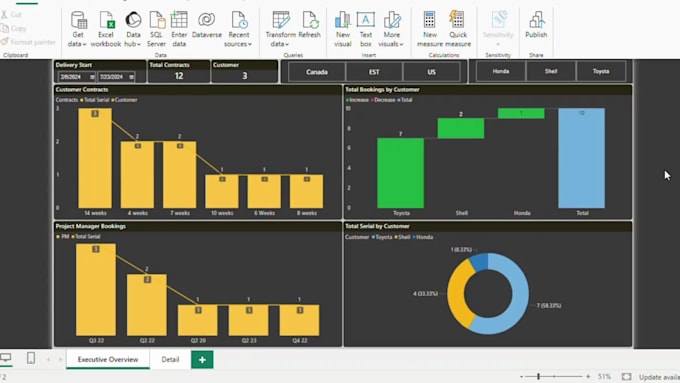Filter by US slicer button
The image size is (680, 383).
(x=432, y=72)
